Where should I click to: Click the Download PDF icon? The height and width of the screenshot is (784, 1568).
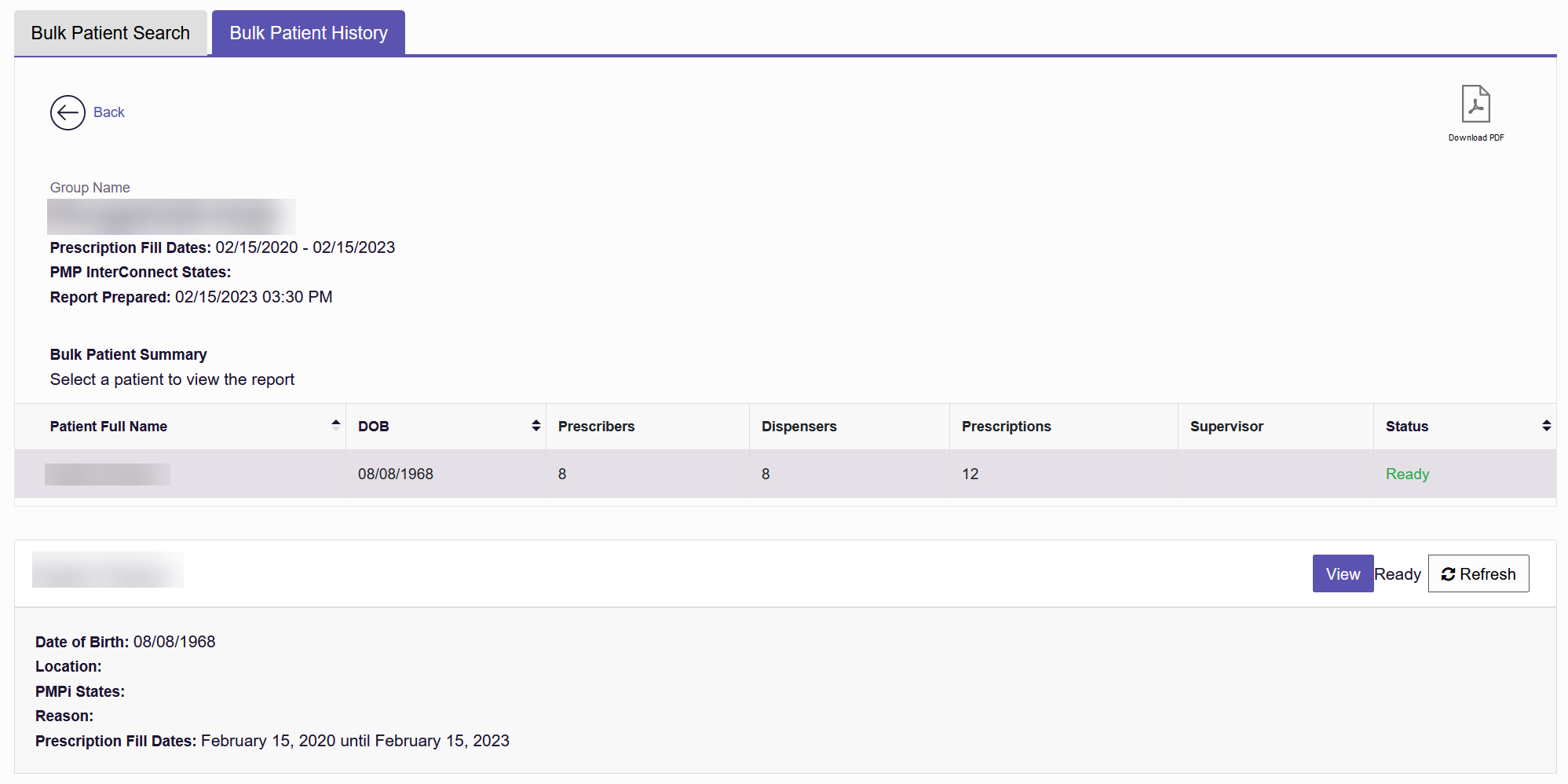coord(1475,104)
